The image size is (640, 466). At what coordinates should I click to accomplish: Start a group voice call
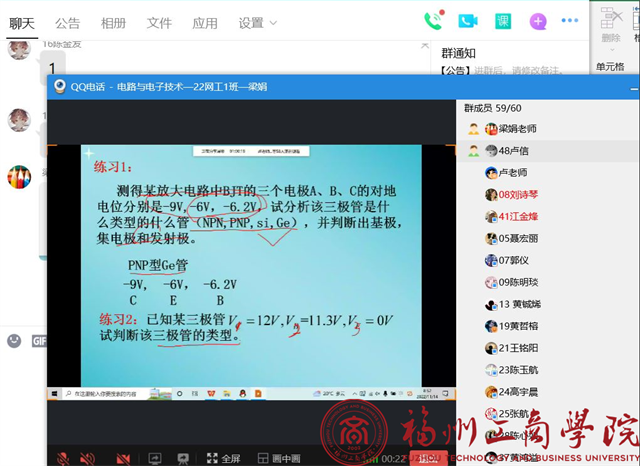click(x=433, y=21)
